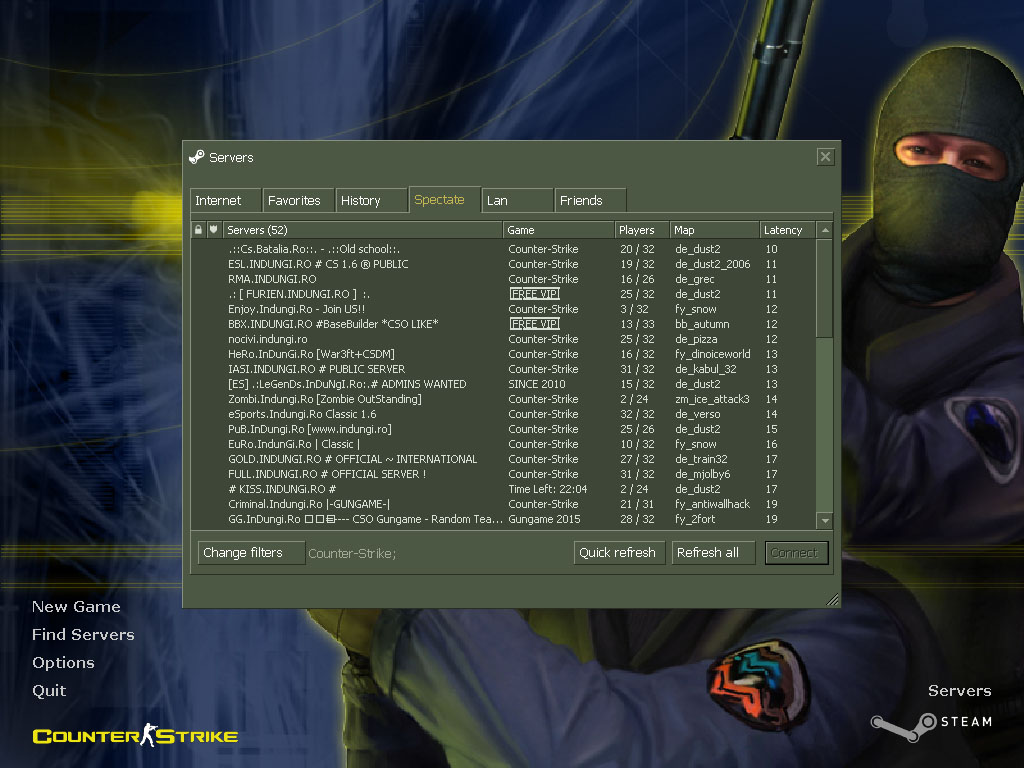Select server BBX.INDUNGI.RO #BaseBuilder
This screenshot has width=1024, height=768.
coord(503,324)
